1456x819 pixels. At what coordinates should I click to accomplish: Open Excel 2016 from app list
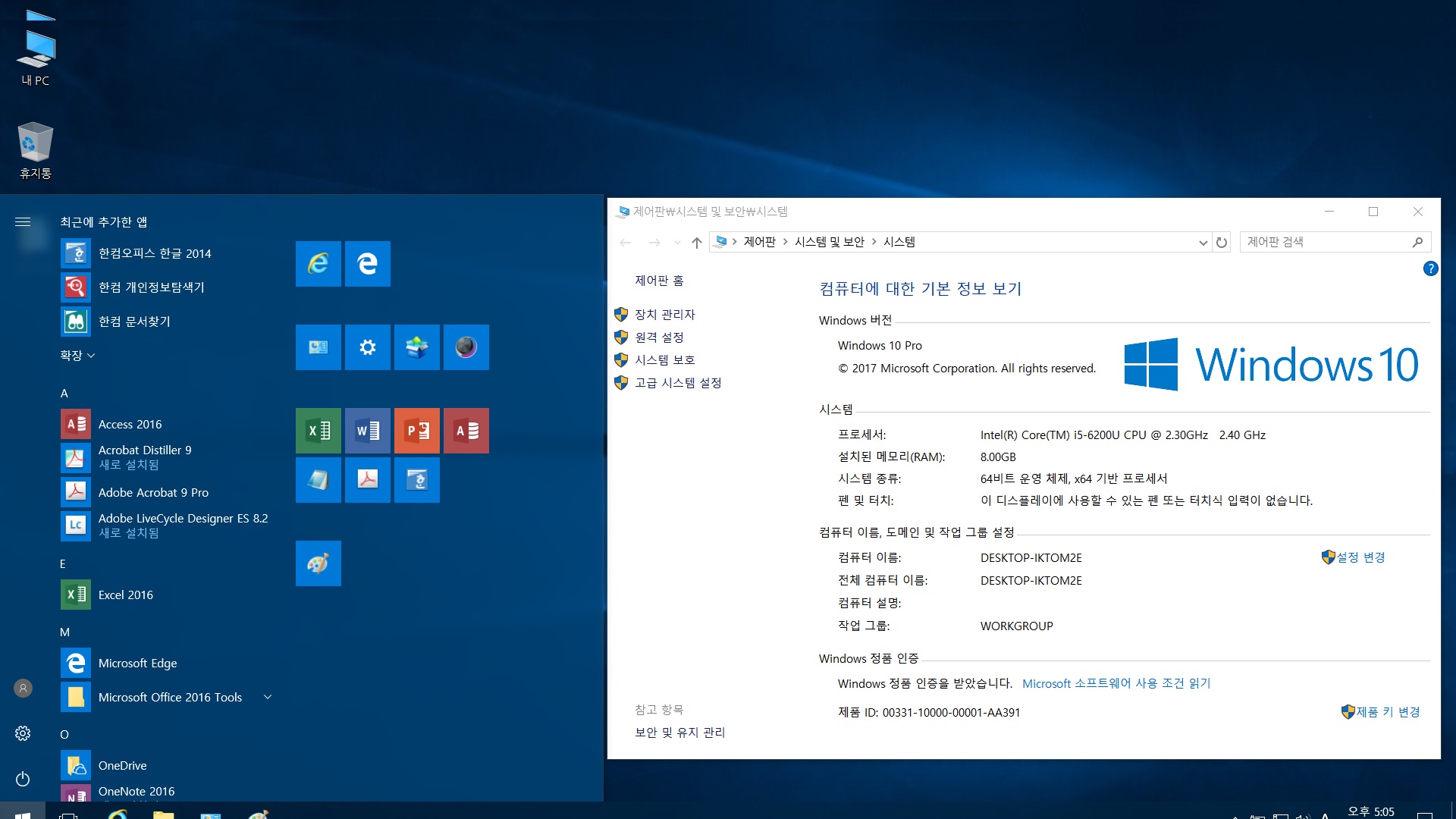(167, 595)
